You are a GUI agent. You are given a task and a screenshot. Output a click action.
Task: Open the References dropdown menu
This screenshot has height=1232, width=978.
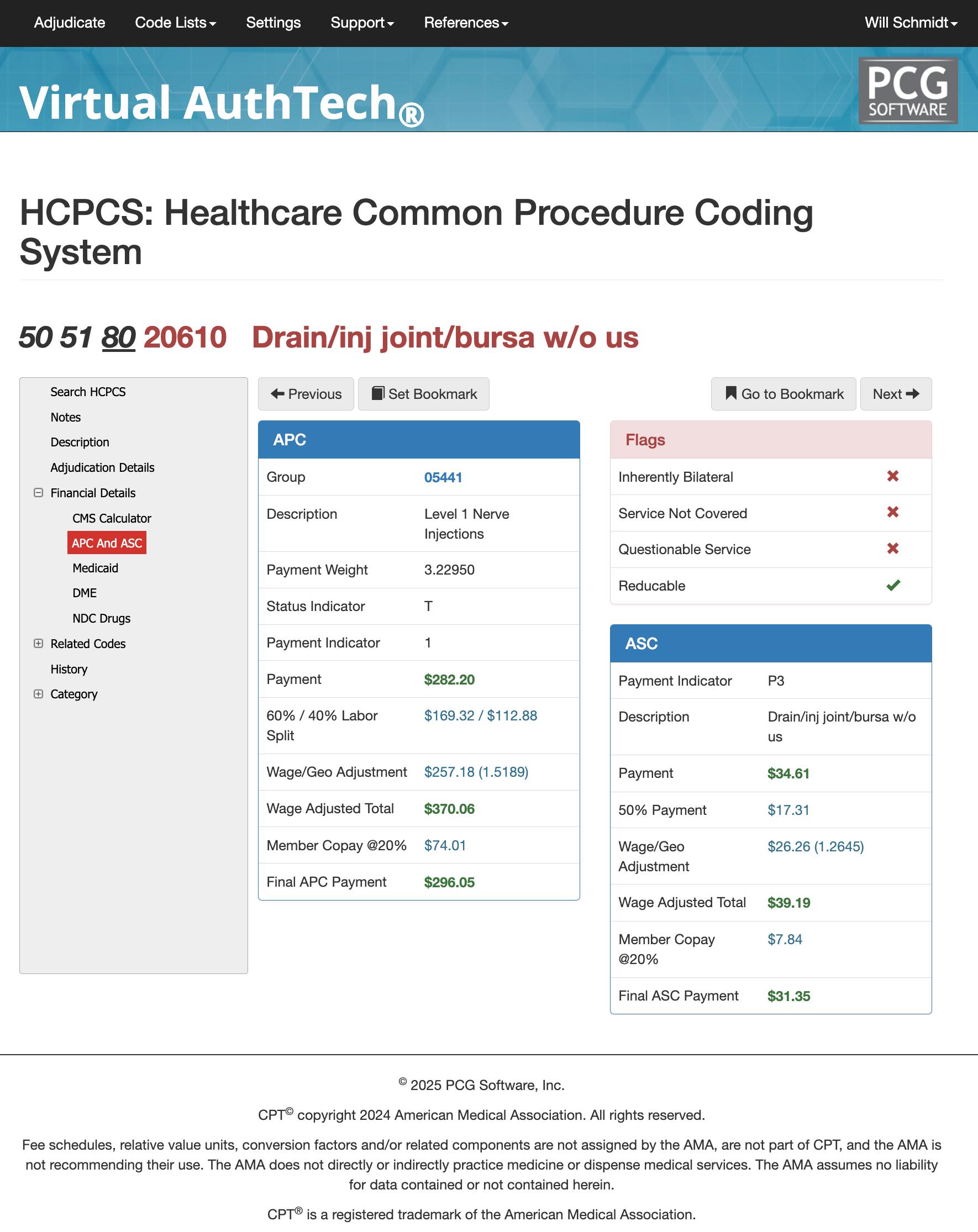click(466, 23)
